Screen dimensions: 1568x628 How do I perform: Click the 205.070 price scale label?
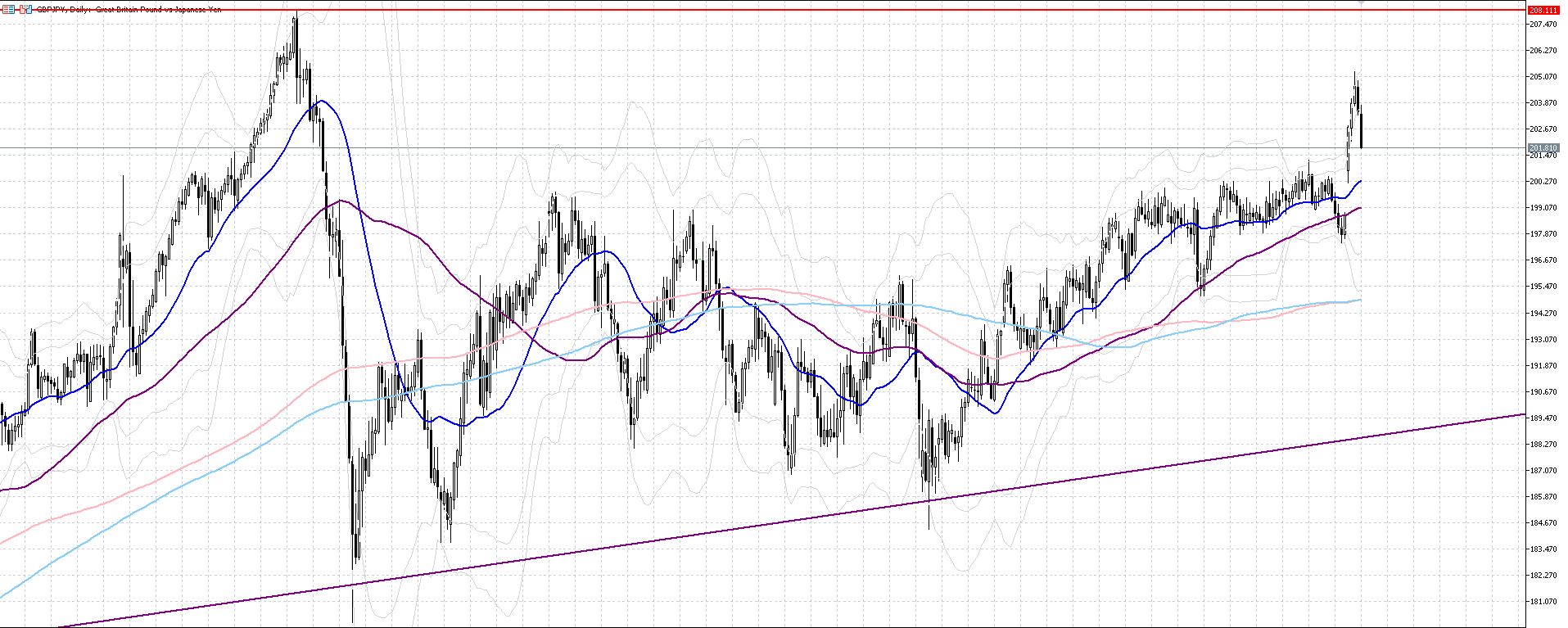[1543, 77]
